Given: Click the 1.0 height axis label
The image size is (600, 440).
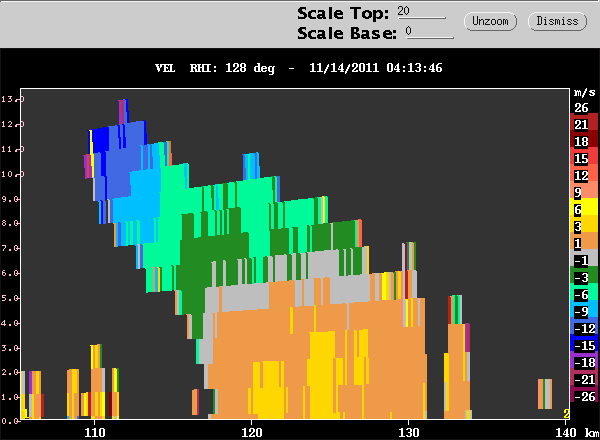Looking at the screenshot, I should pyautogui.click(x=10, y=397).
